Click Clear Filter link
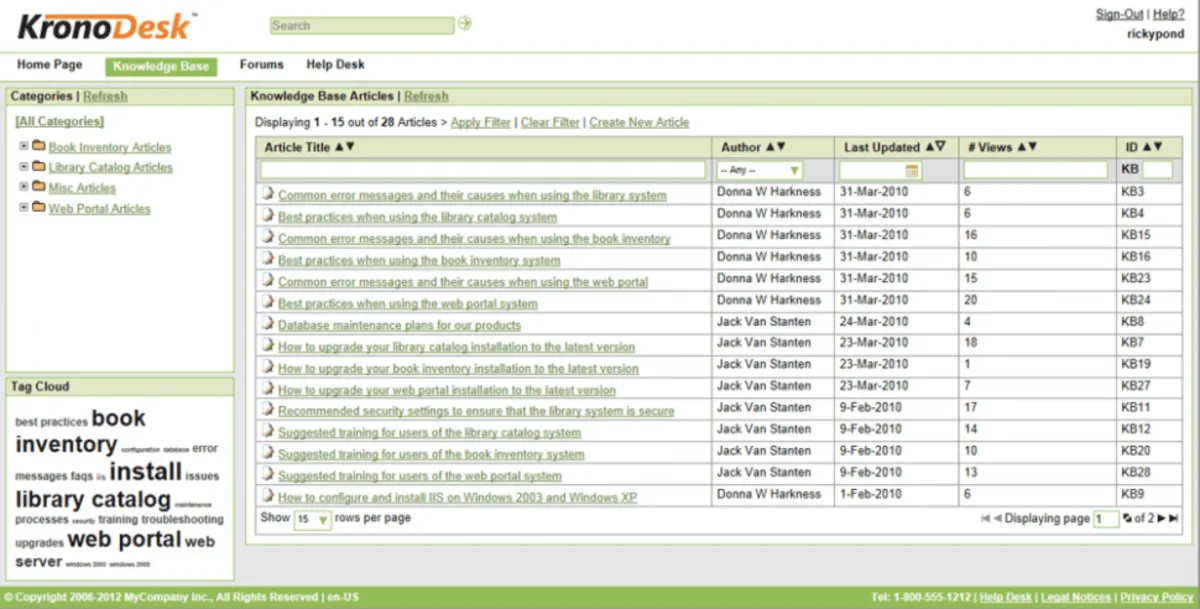The height and width of the screenshot is (609, 1200). coord(550,122)
